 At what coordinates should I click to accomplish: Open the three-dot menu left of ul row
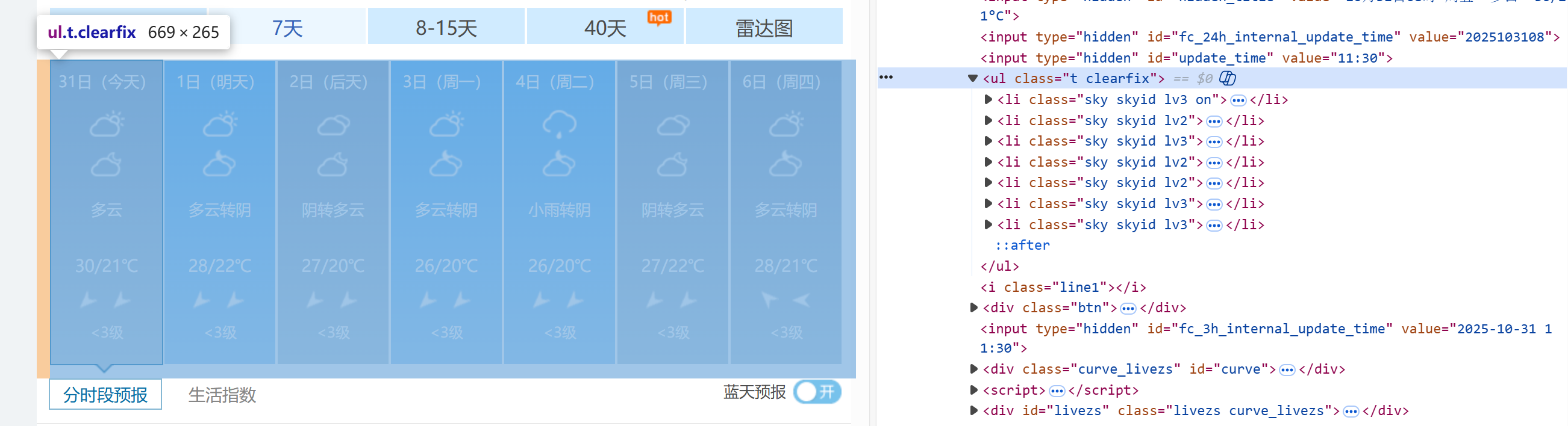pos(886,77)
